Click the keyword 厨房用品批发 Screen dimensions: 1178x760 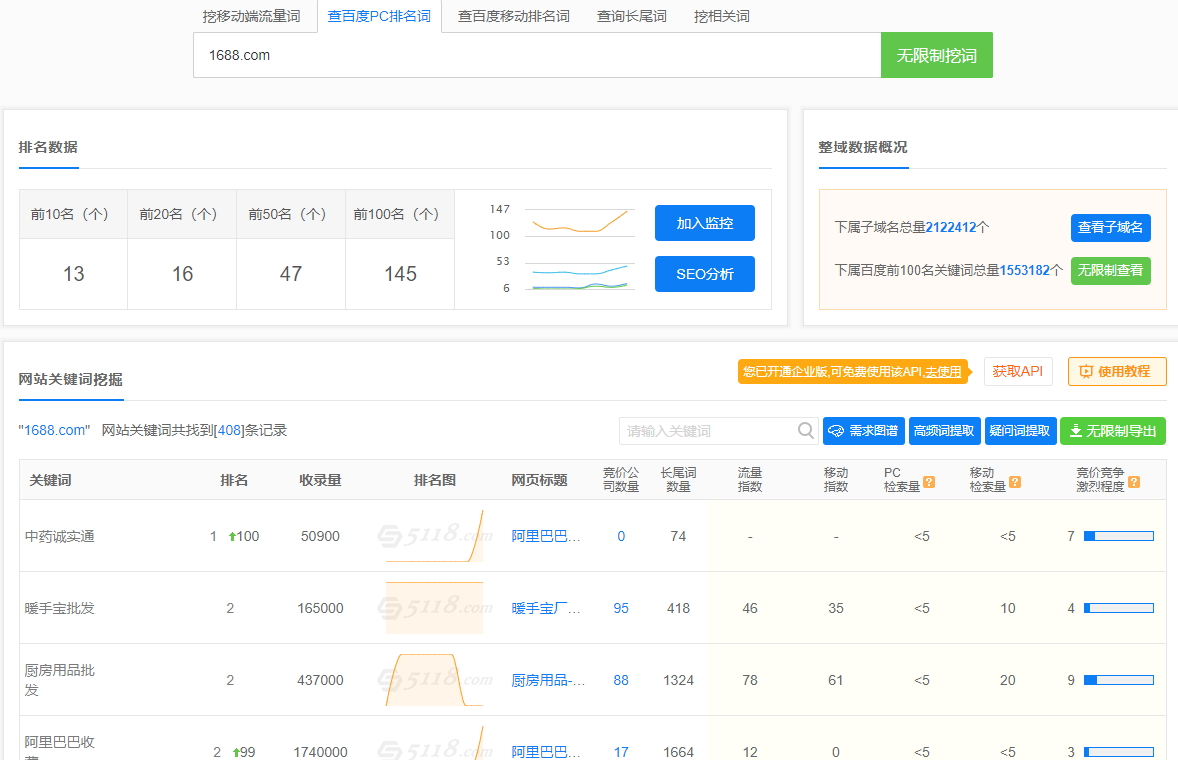59,680
